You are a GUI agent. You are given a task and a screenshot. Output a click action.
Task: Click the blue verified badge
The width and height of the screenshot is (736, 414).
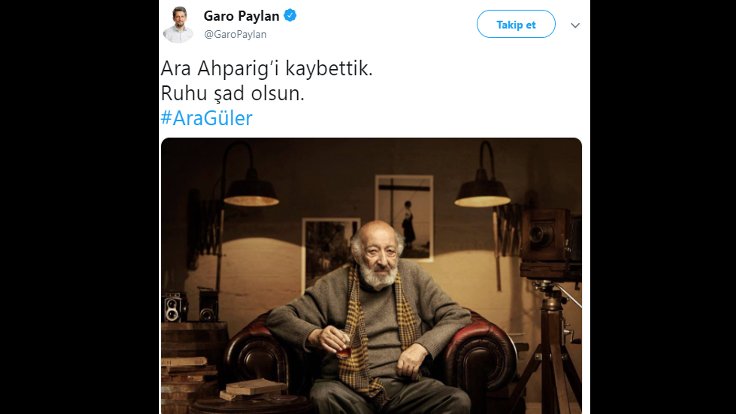290,15
